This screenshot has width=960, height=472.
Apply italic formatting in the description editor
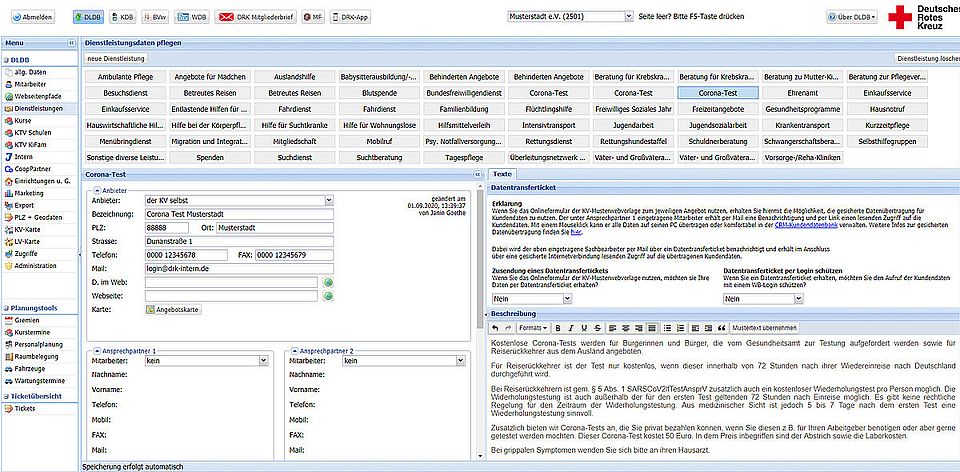pos(572,327)
